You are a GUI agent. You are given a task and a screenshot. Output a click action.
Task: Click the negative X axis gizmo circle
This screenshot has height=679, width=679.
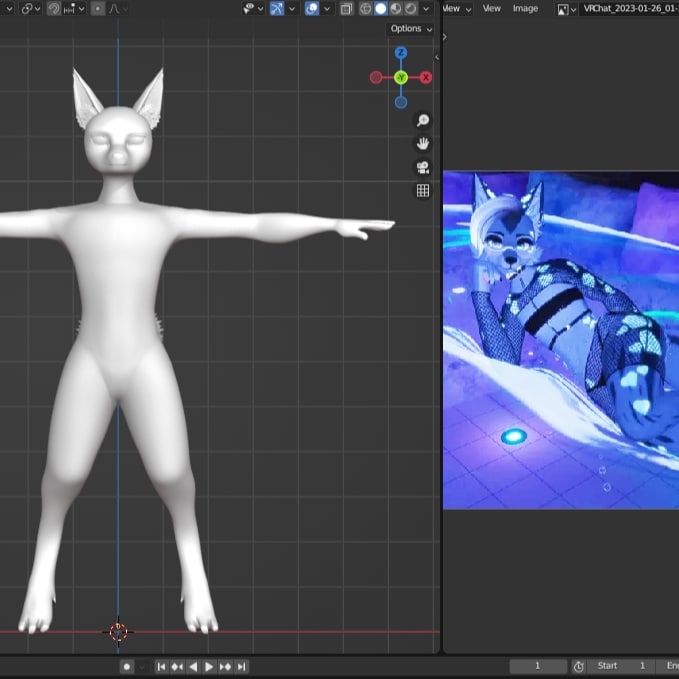(376, 78)
